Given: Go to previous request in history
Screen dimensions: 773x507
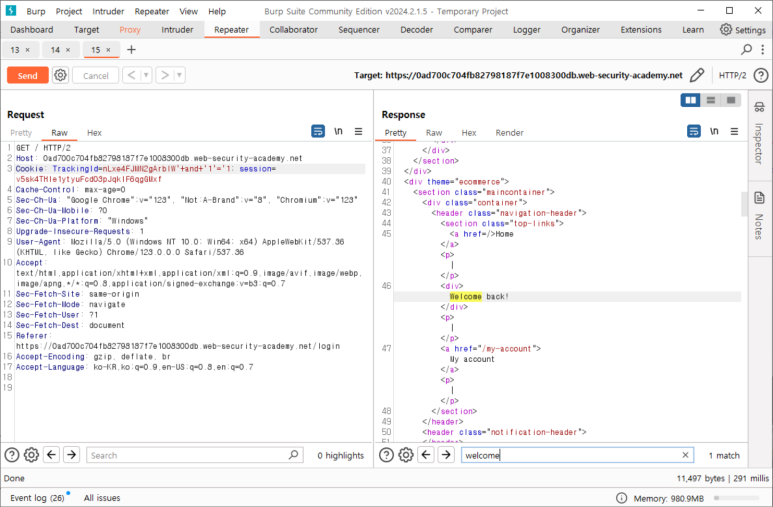Looking at the screenshot, I should point(131,75).
